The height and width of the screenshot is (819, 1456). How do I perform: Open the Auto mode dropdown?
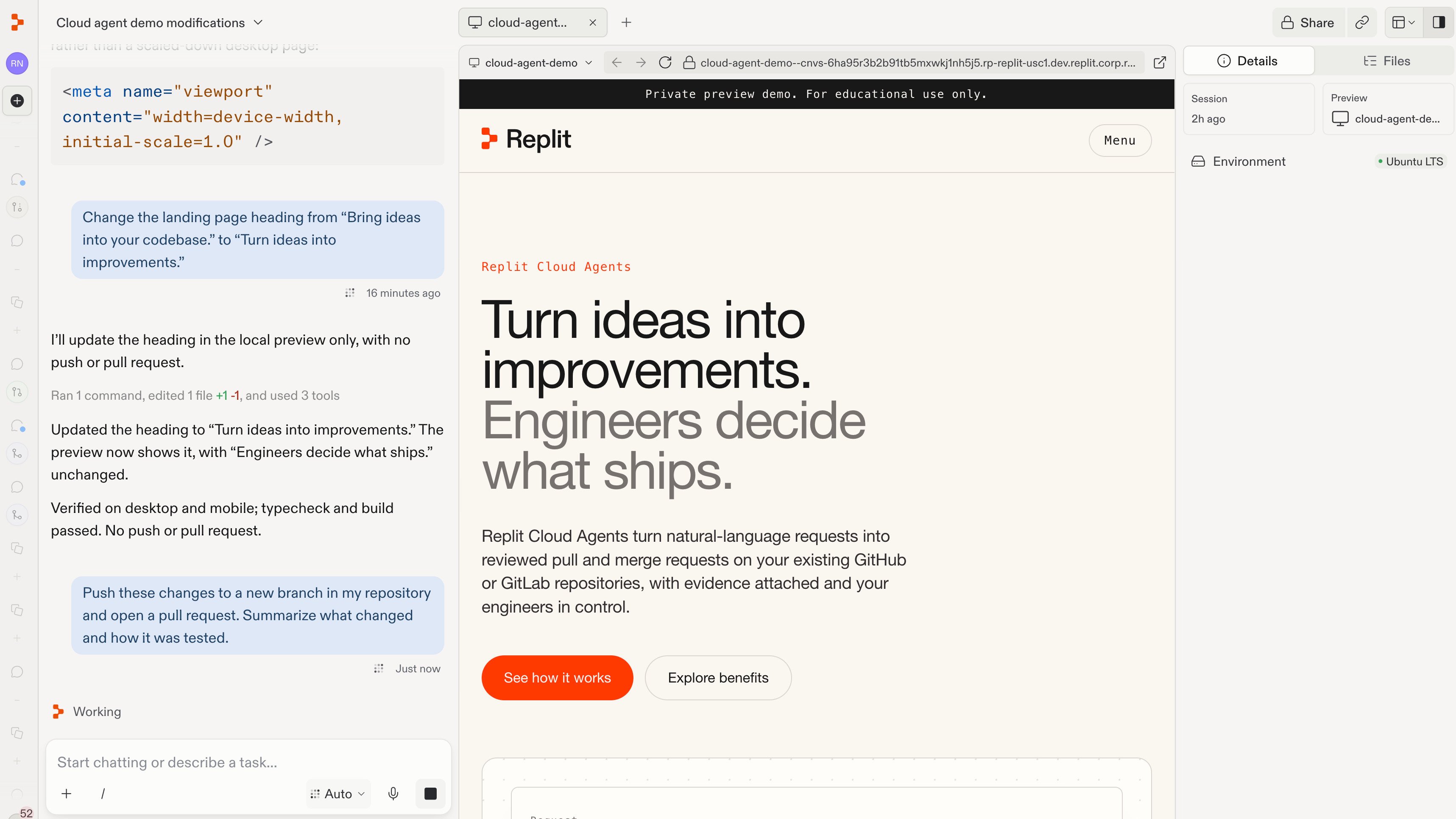pyautogui.click(x=338, y=794)
